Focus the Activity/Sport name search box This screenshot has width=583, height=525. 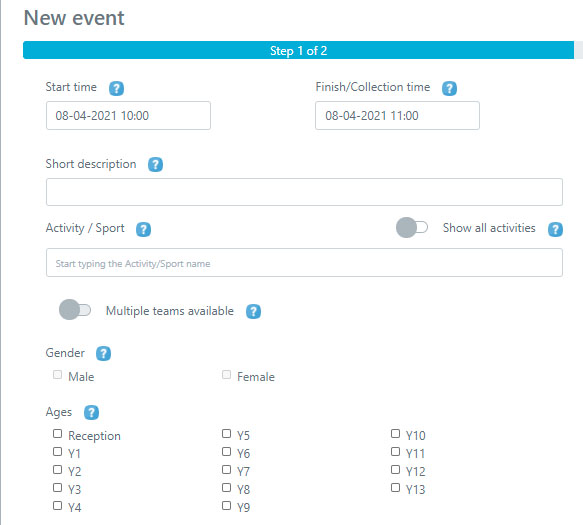(304, 263)
